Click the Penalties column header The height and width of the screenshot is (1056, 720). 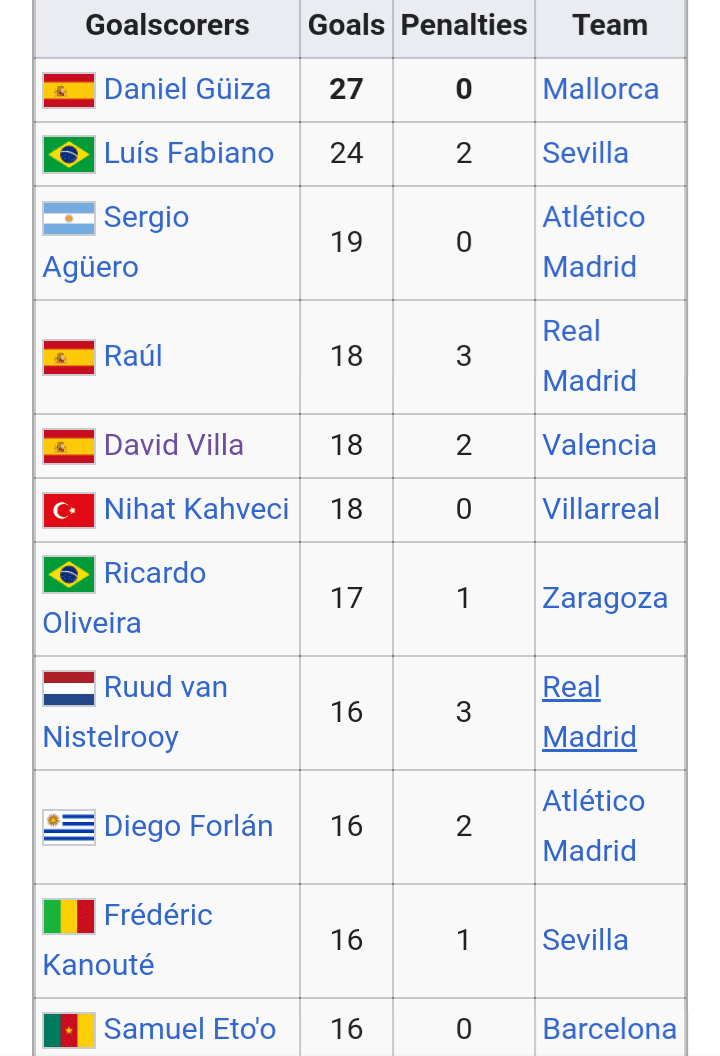(464, 26)
